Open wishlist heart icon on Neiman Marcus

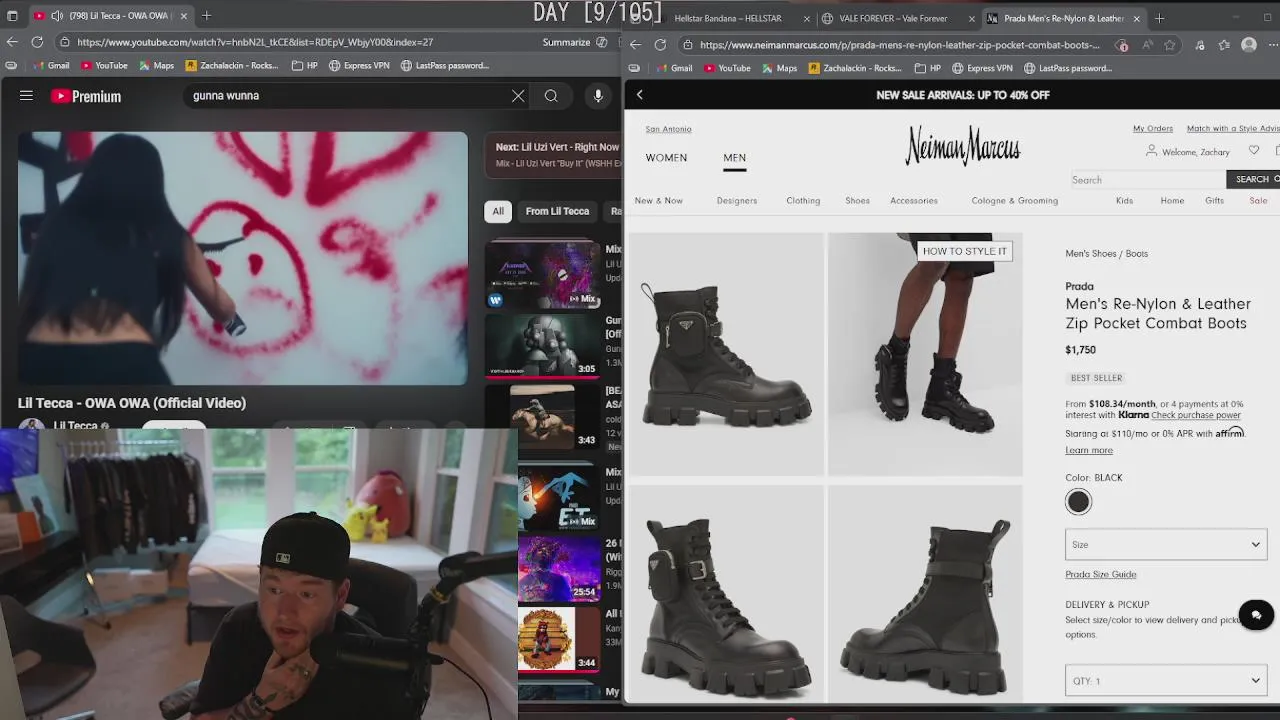point(1254,151)
